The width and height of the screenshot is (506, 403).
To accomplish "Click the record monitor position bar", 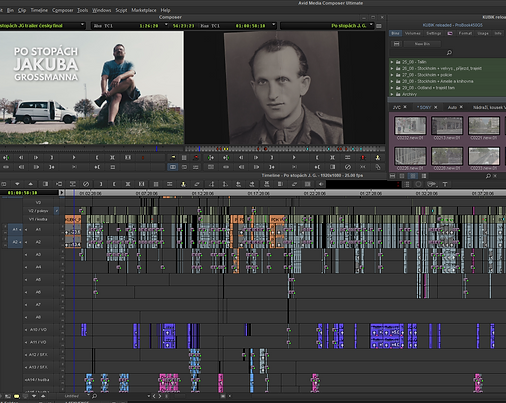I will (x=285, y=149).
